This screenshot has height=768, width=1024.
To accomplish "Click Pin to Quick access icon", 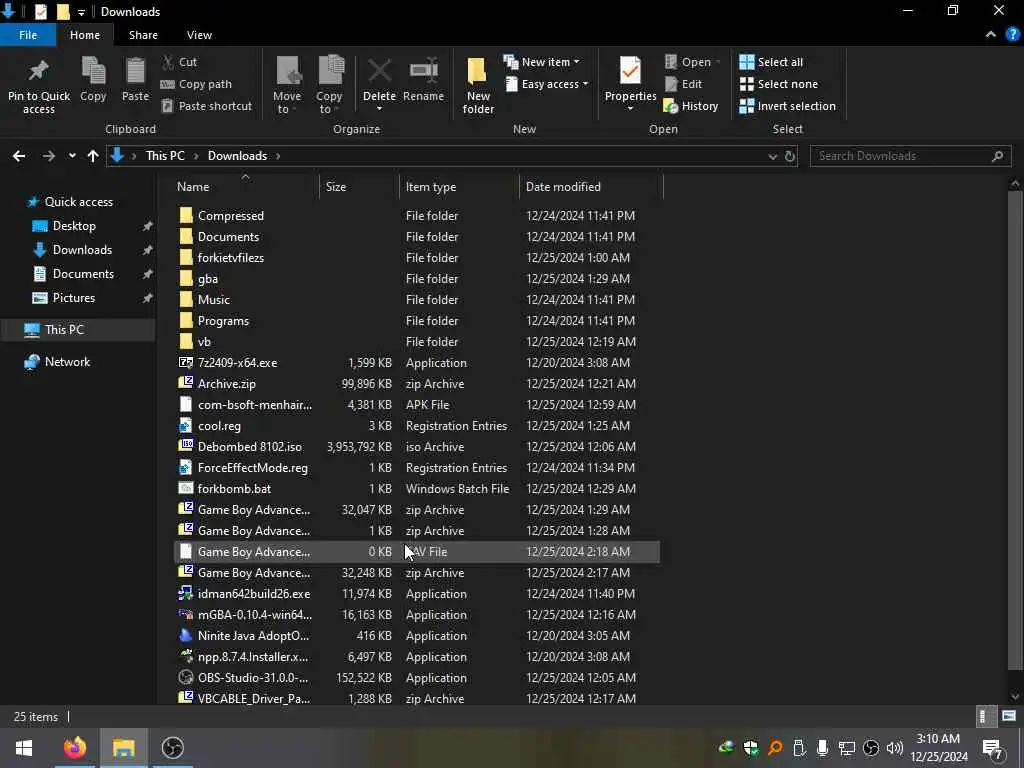I will 39,85.
